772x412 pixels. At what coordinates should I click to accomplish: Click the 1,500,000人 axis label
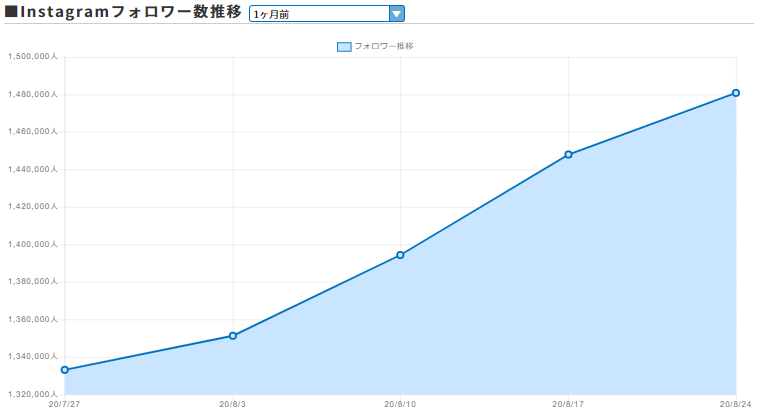[33, 57]
